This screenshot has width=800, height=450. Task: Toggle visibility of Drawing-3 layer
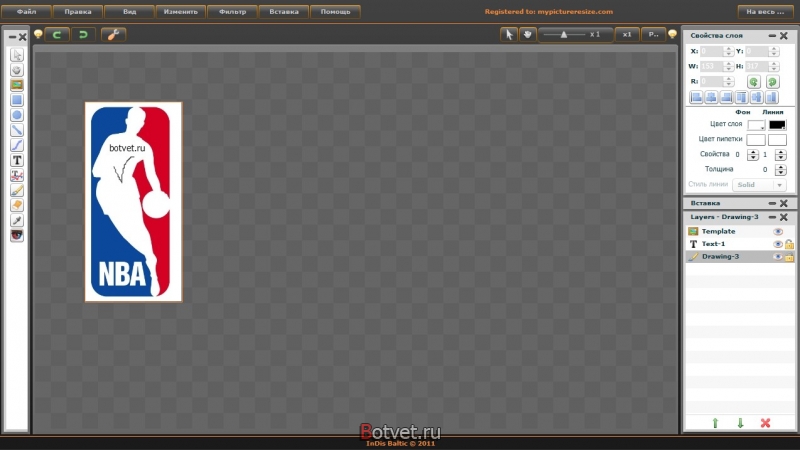click(778, 257)
